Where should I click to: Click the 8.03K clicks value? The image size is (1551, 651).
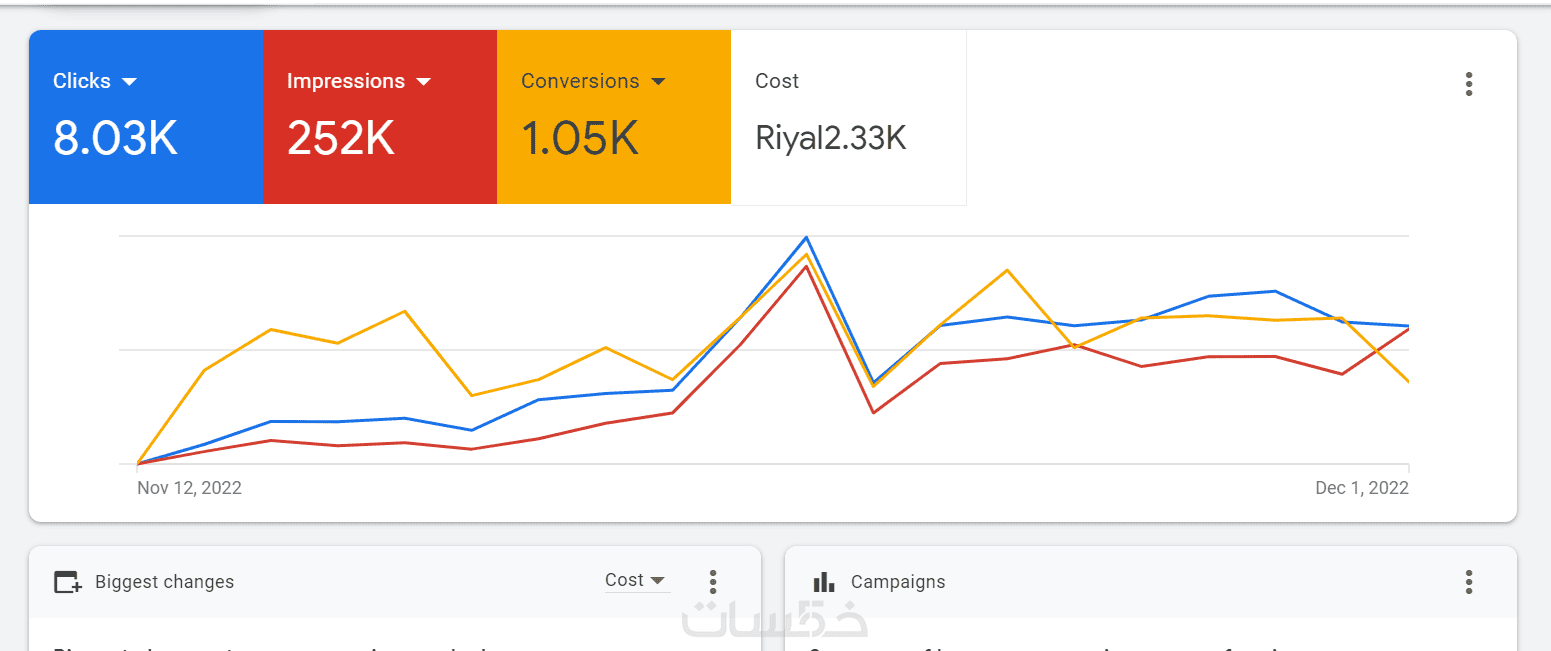click(x=115, y=138)
